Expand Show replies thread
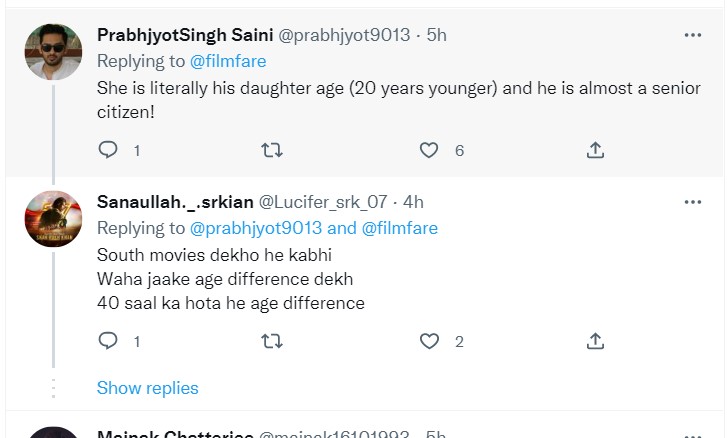Screen dimensions: 727x438 point(147,388)
